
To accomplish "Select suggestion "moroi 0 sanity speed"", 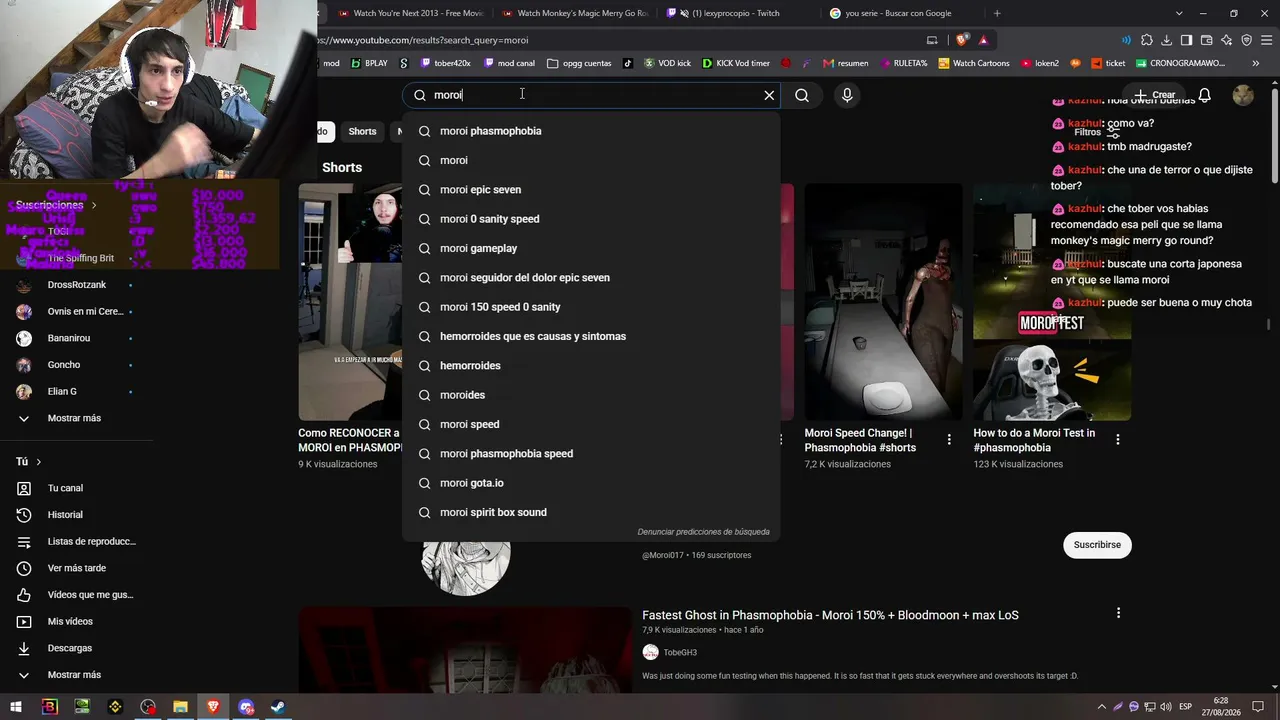I will pyautogui.click(x=591, y=219).
